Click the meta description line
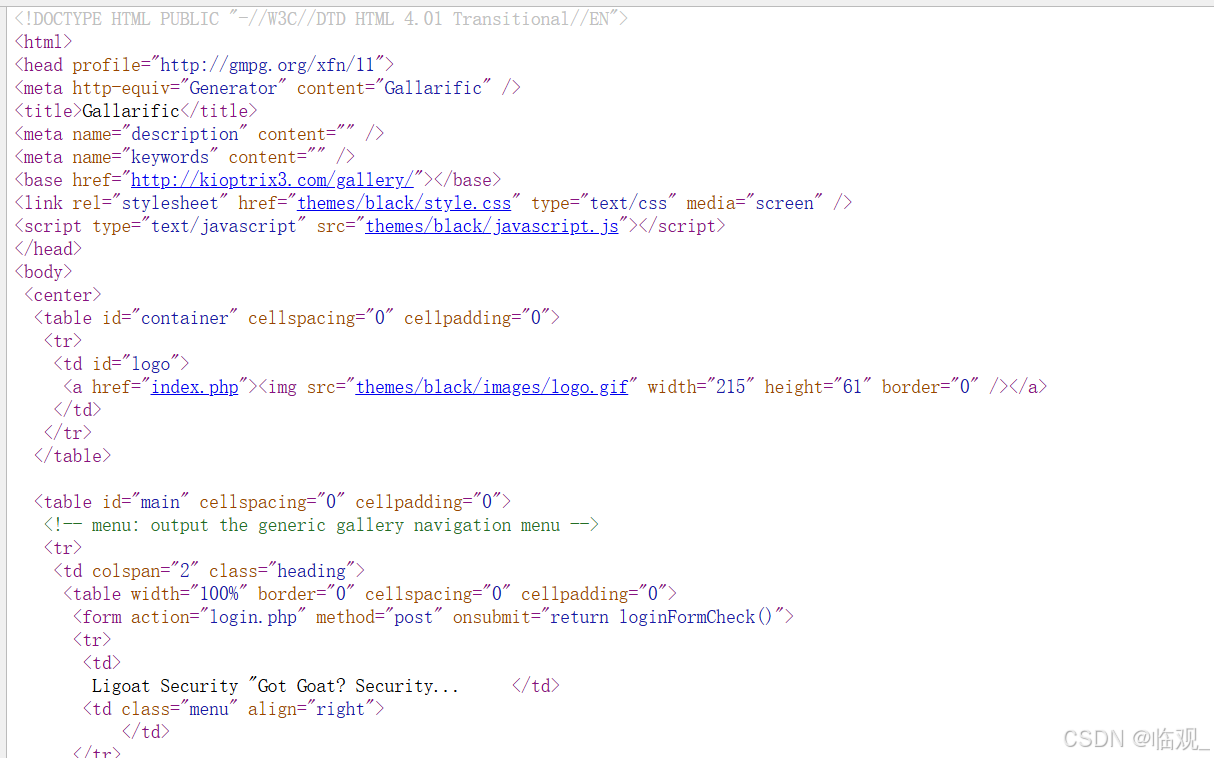 point(199,134)
